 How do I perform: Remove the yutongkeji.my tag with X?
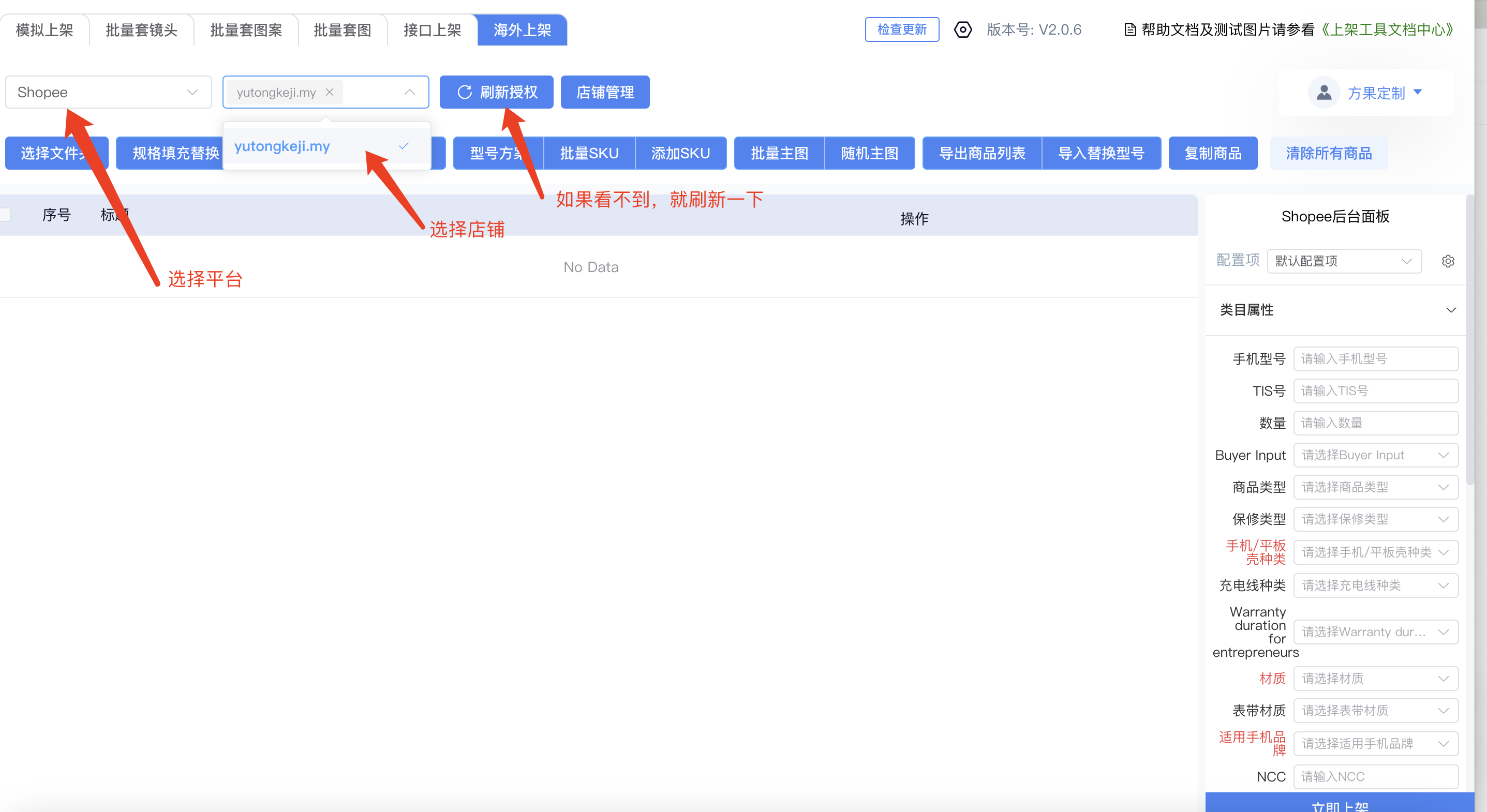(329, 93)
